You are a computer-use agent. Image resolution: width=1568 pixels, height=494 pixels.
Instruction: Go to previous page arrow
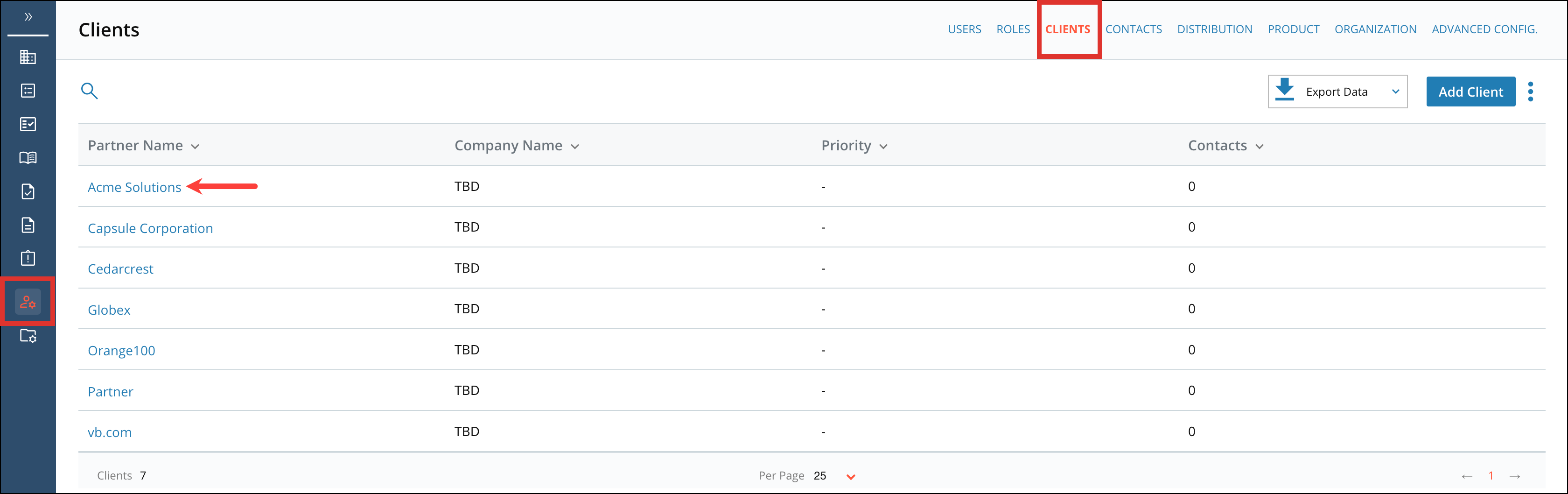pyautogui.click(x=1467, y=476)
